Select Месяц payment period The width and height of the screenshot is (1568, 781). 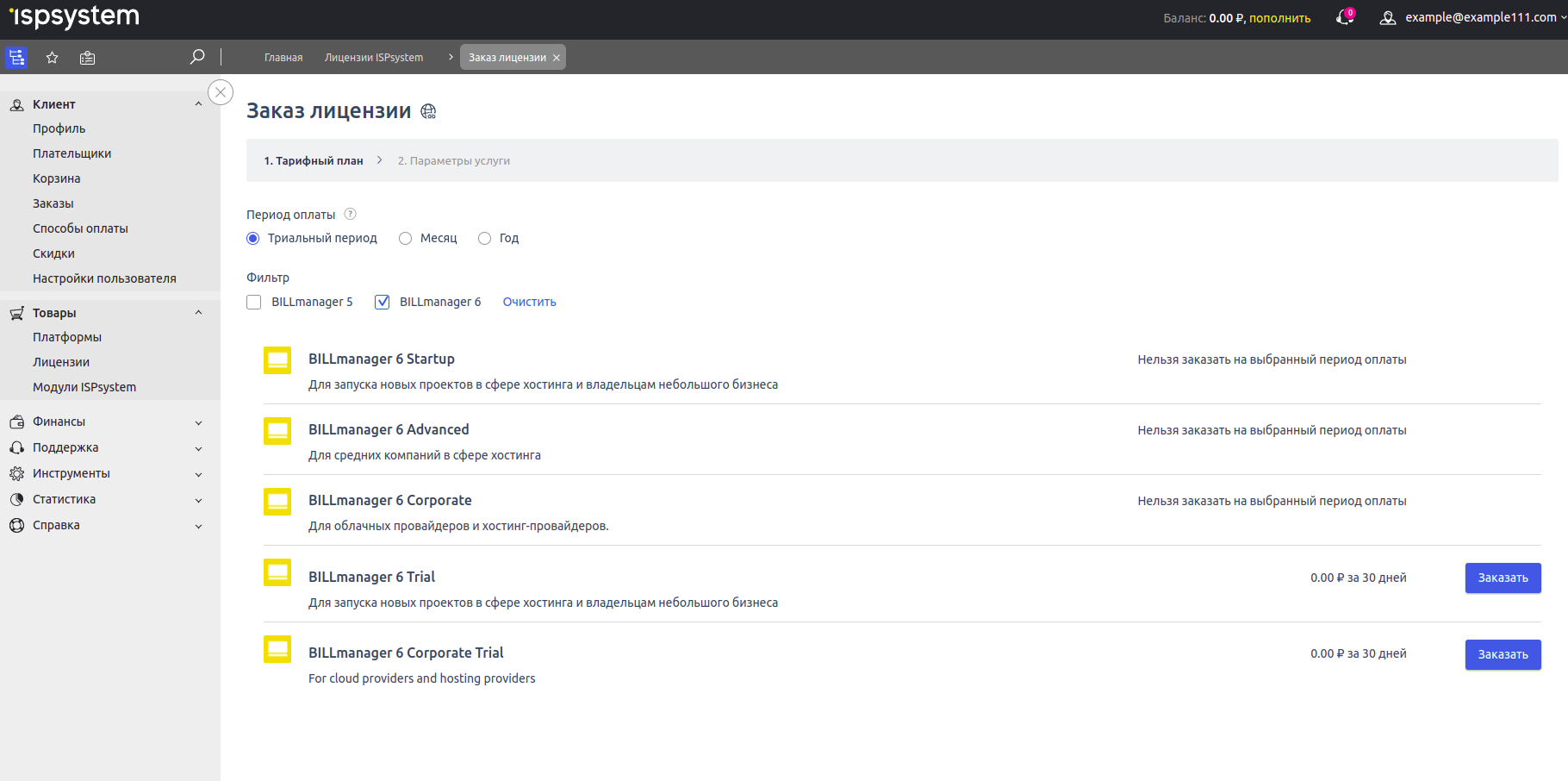tap(405, 238)
